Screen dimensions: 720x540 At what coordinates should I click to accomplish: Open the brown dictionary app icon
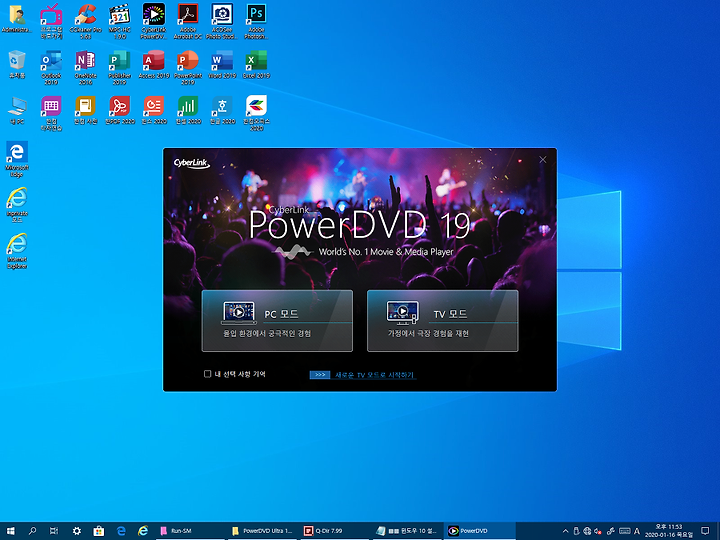click(x=85, y=111)
